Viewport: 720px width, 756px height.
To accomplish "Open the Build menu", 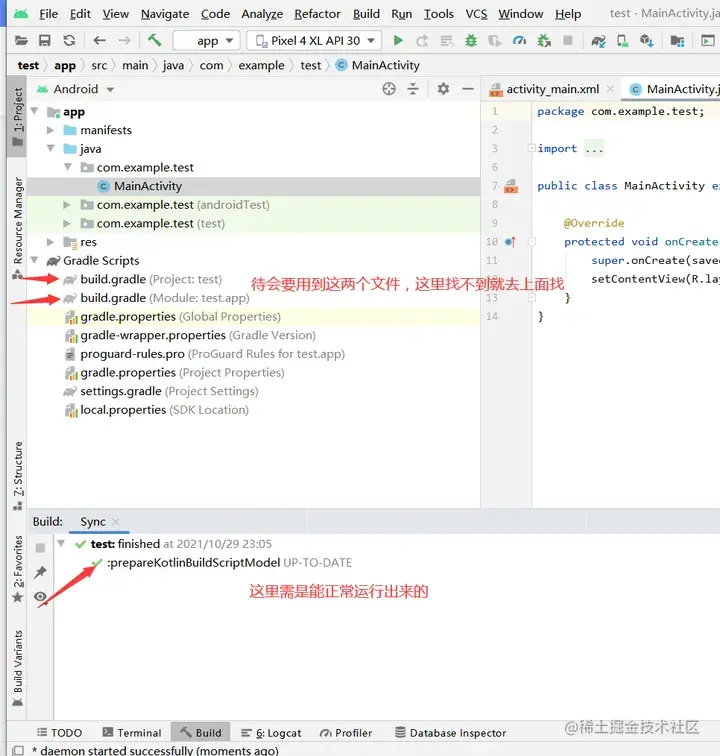I will tap(366, 14).
